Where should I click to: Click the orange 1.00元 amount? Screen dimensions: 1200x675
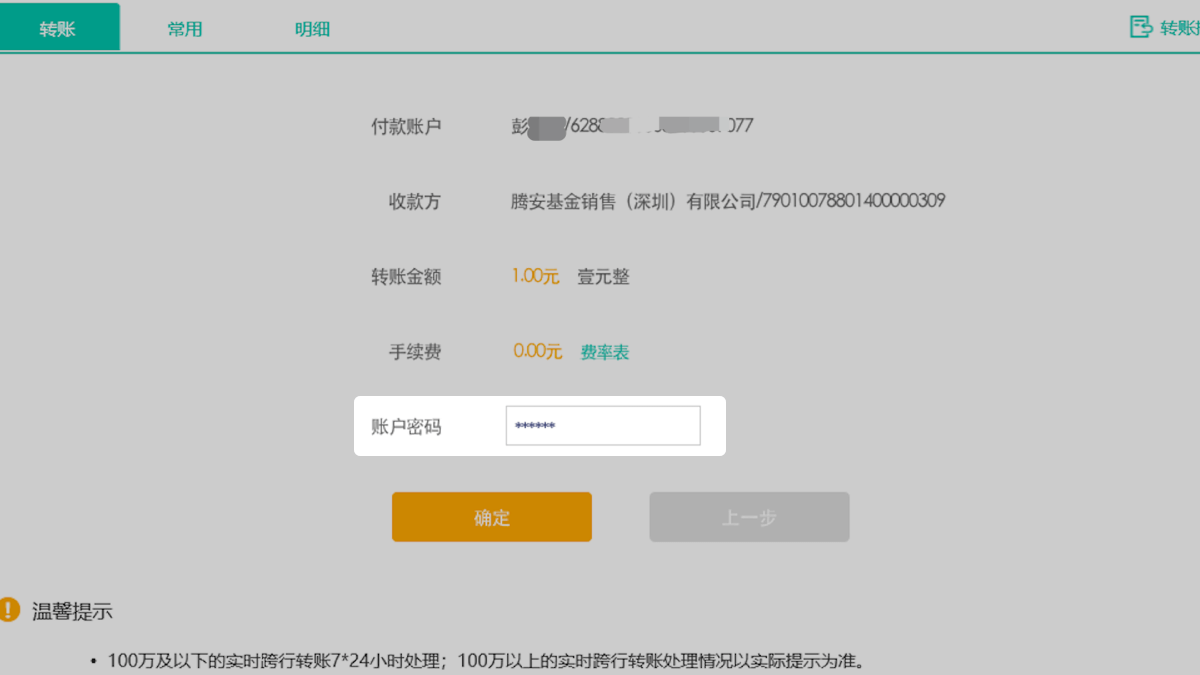(x=535, y=277)
